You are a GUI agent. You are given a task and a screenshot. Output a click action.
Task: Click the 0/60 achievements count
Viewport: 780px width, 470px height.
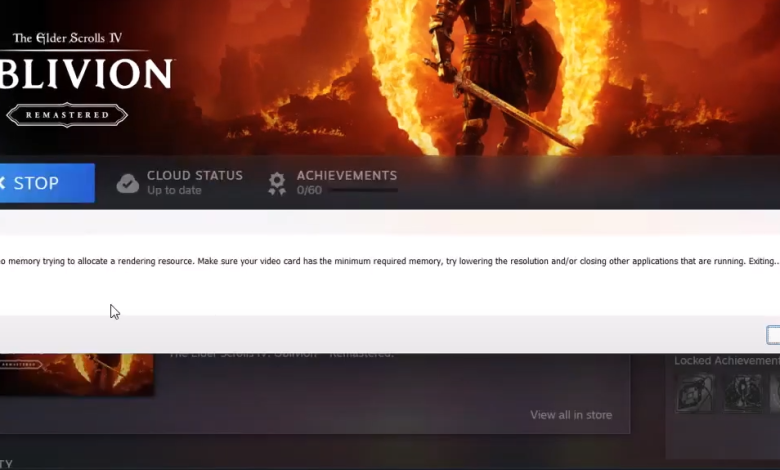(x=309, y=190)
